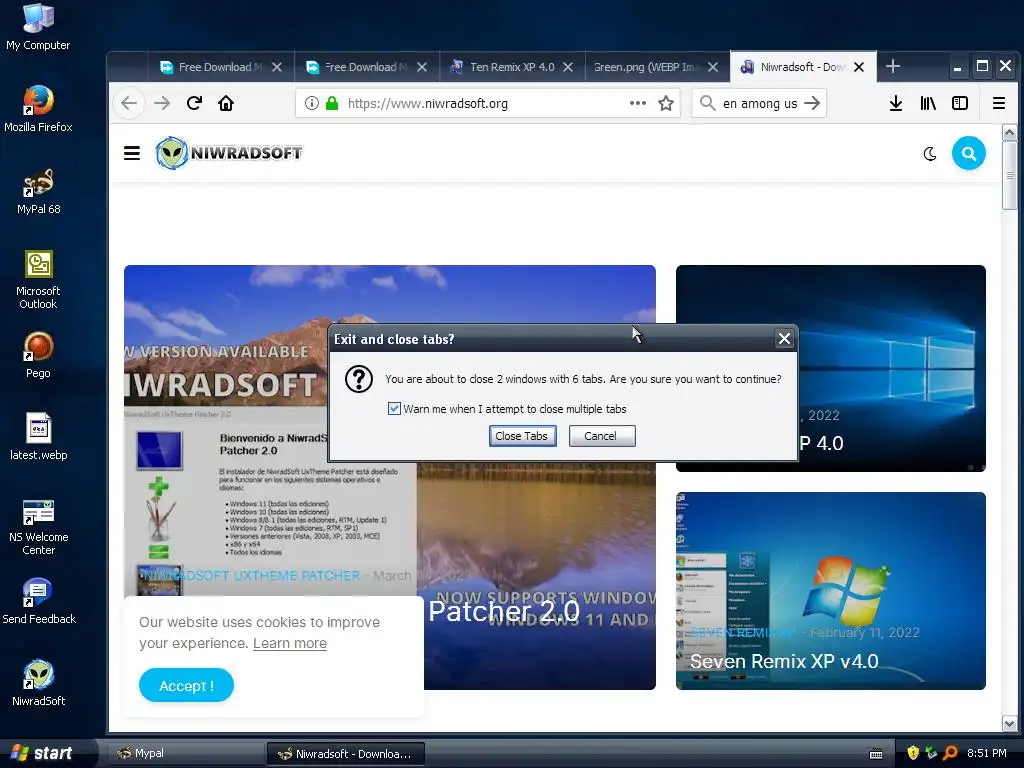1024x768 pixels.
Task: Click the search bar magnifier icon
Action: pyautogui.click(x=707, y=103)
